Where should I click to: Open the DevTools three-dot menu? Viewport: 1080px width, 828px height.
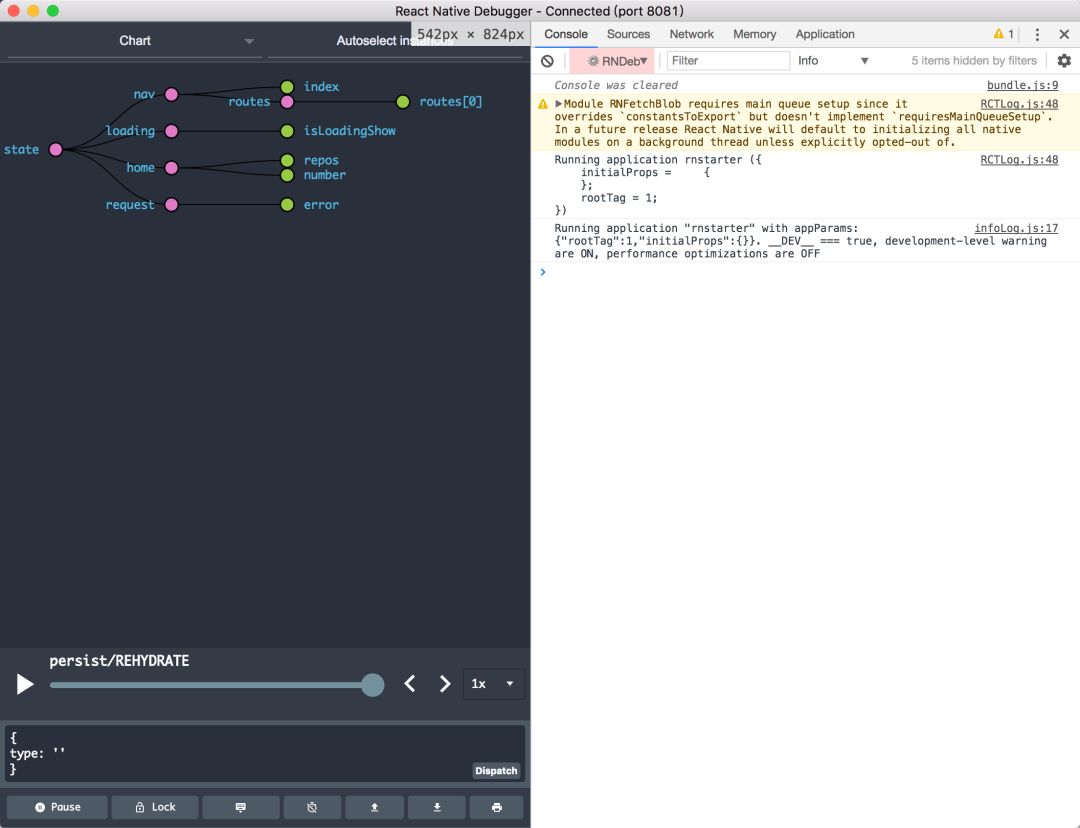pos(1037,34)
